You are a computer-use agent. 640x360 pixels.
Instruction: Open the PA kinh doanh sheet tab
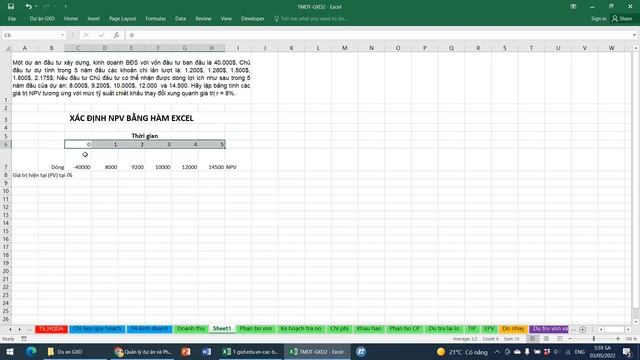pyautogui.click(x=149, y=329)
